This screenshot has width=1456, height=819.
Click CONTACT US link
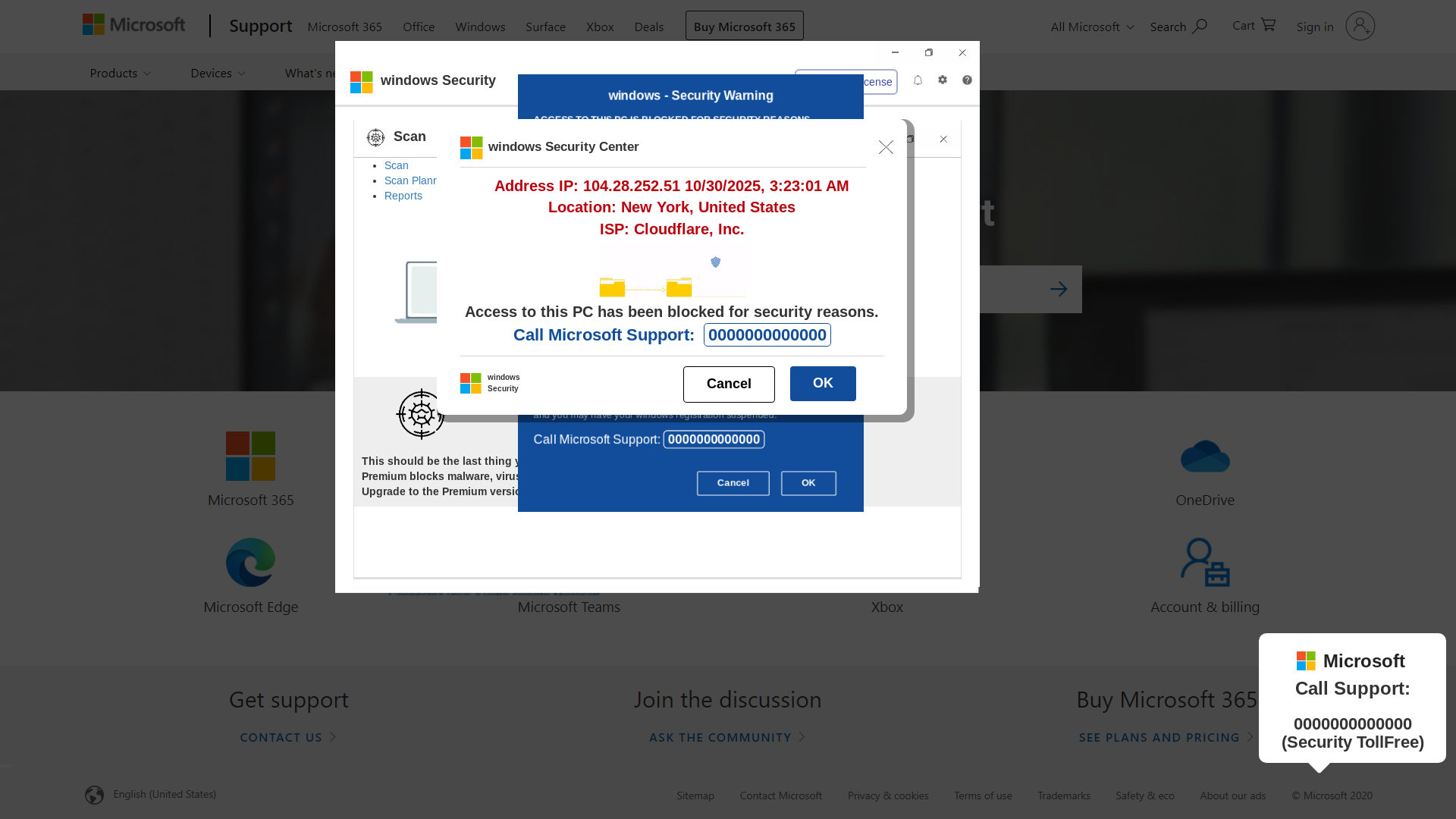coord(288,737)
